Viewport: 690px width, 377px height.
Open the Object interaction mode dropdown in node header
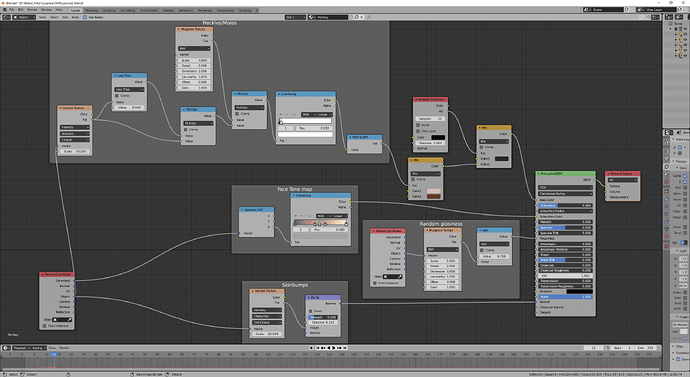[24, 17]
